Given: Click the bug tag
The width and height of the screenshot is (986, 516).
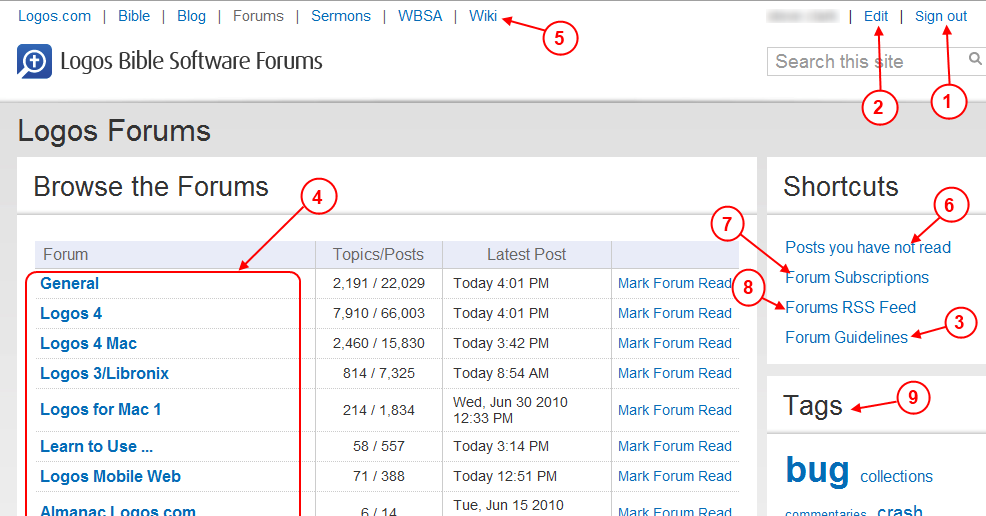Looking at the screenshot, I should 817,470.
